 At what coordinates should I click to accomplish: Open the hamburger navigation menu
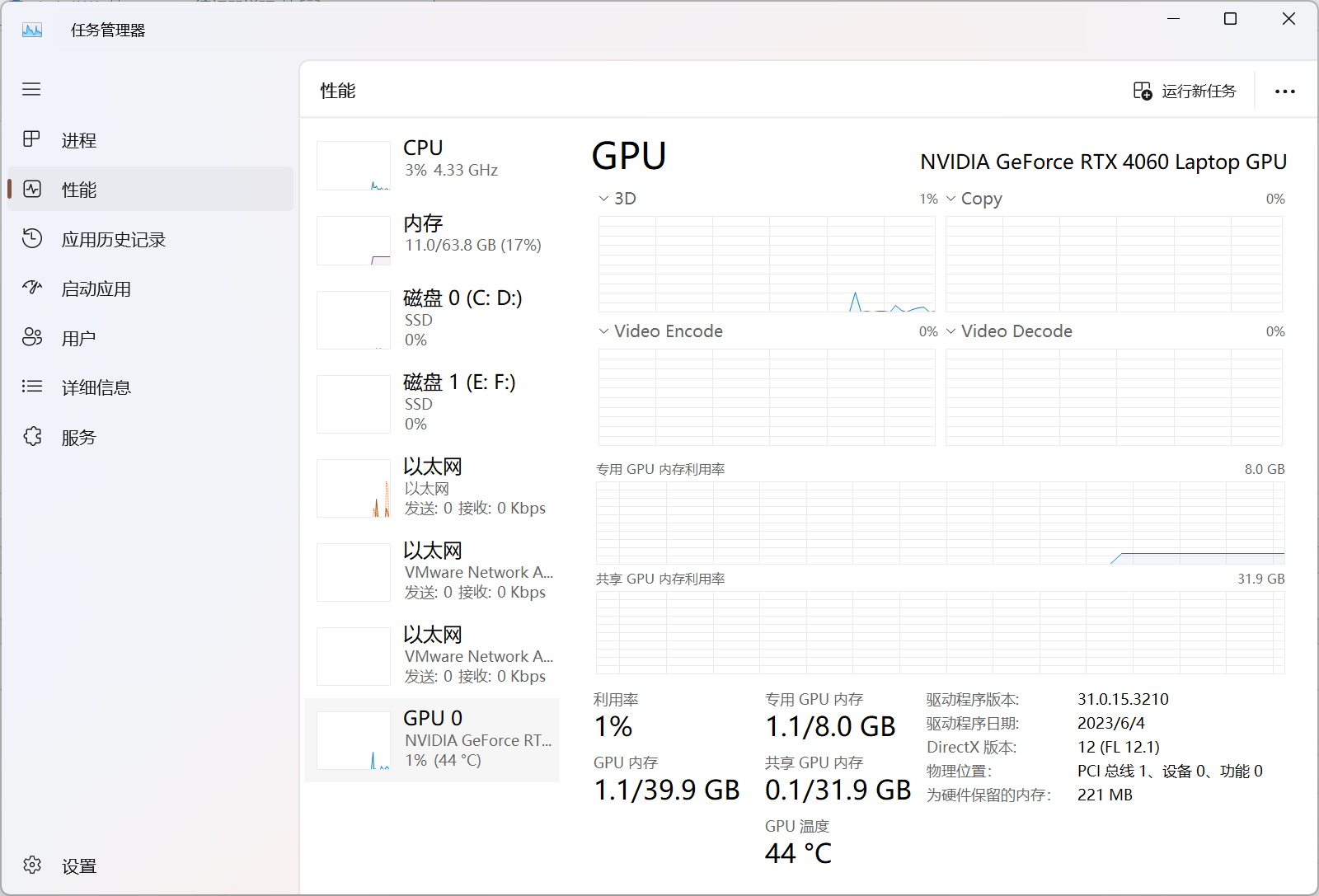(x=31, y=89)
